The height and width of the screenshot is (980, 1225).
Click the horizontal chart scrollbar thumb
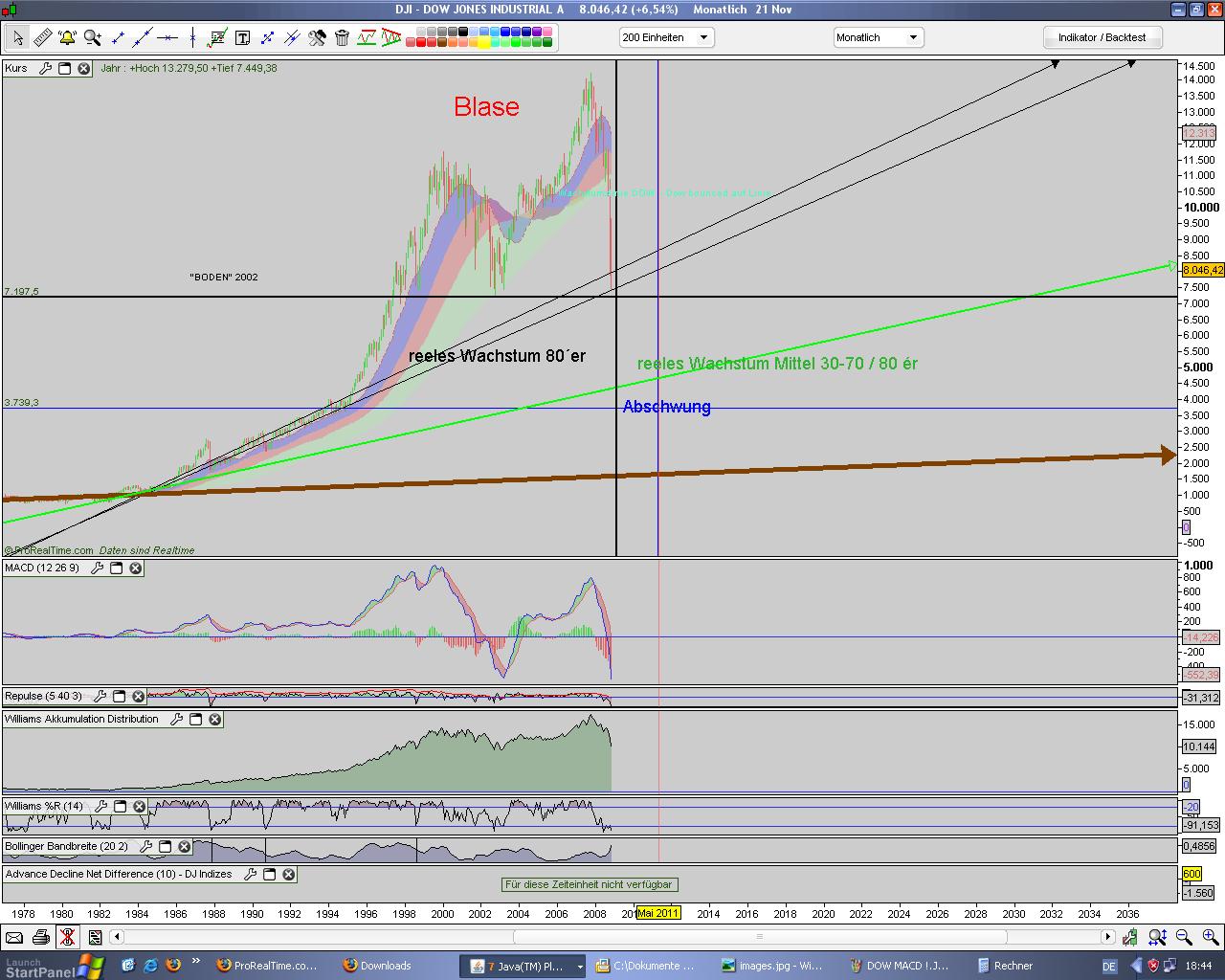point(759,937)
